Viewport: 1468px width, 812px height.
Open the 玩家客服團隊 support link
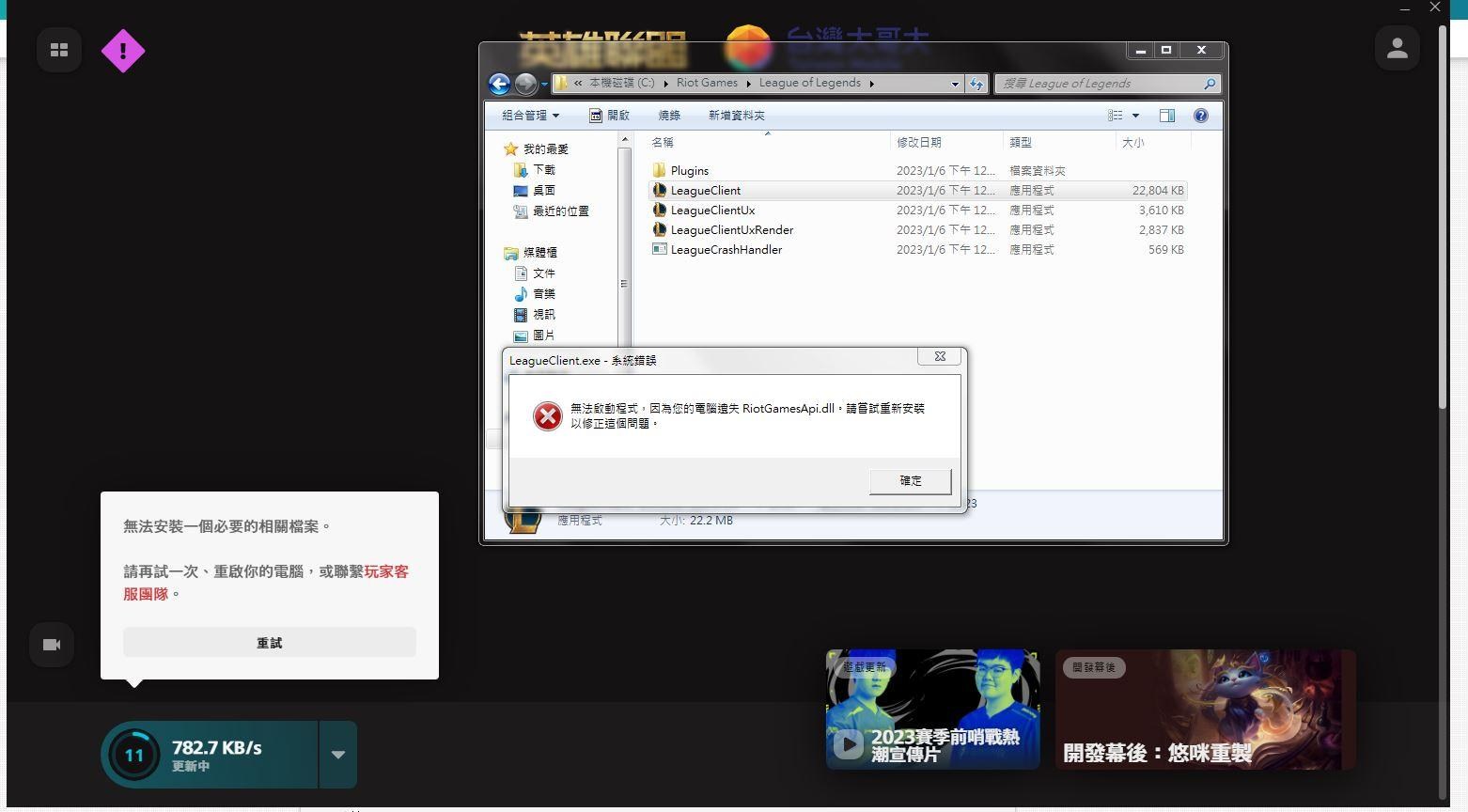click(266, 583)
